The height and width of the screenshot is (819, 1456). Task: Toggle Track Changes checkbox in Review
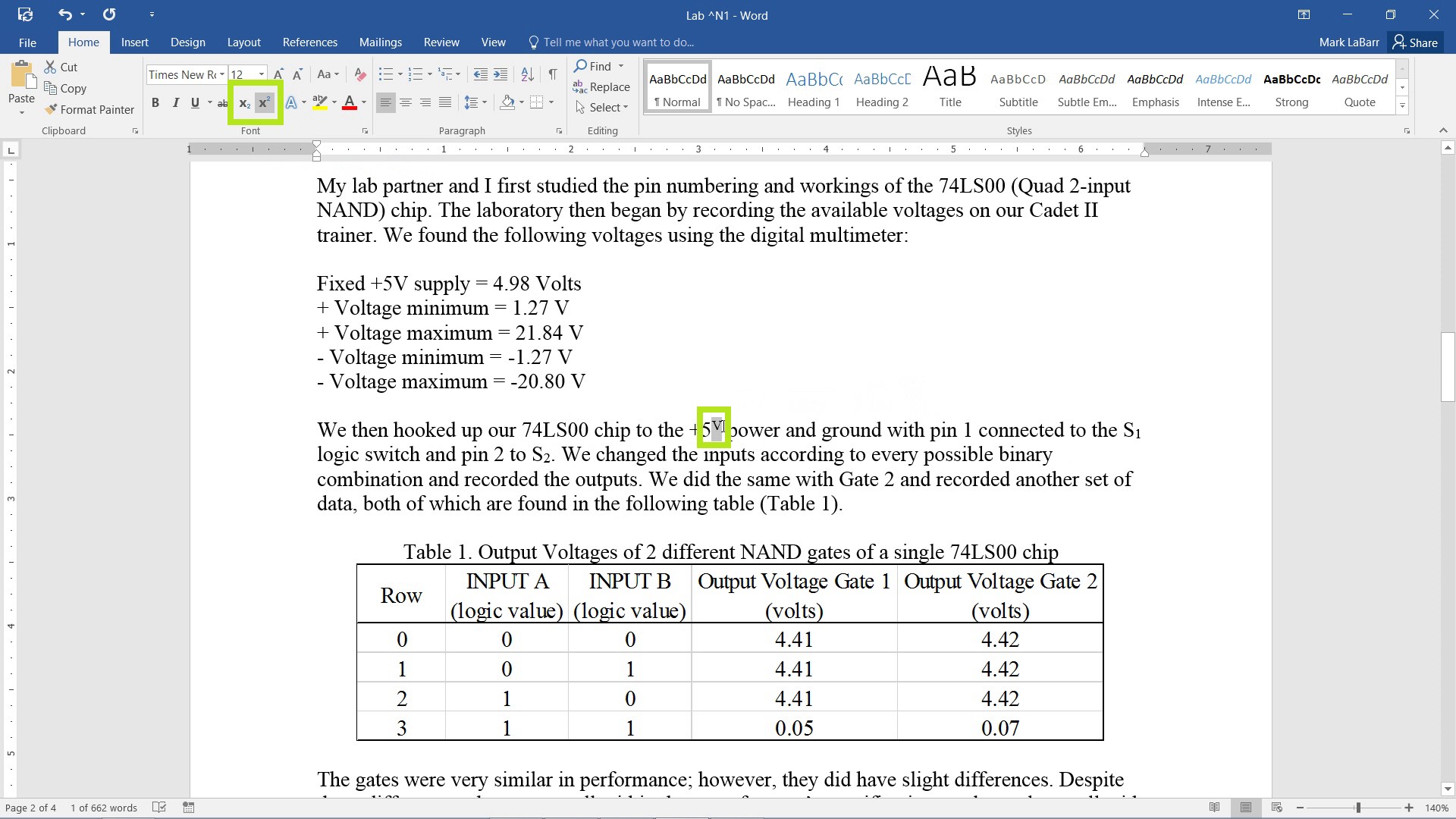pos(441,42)
